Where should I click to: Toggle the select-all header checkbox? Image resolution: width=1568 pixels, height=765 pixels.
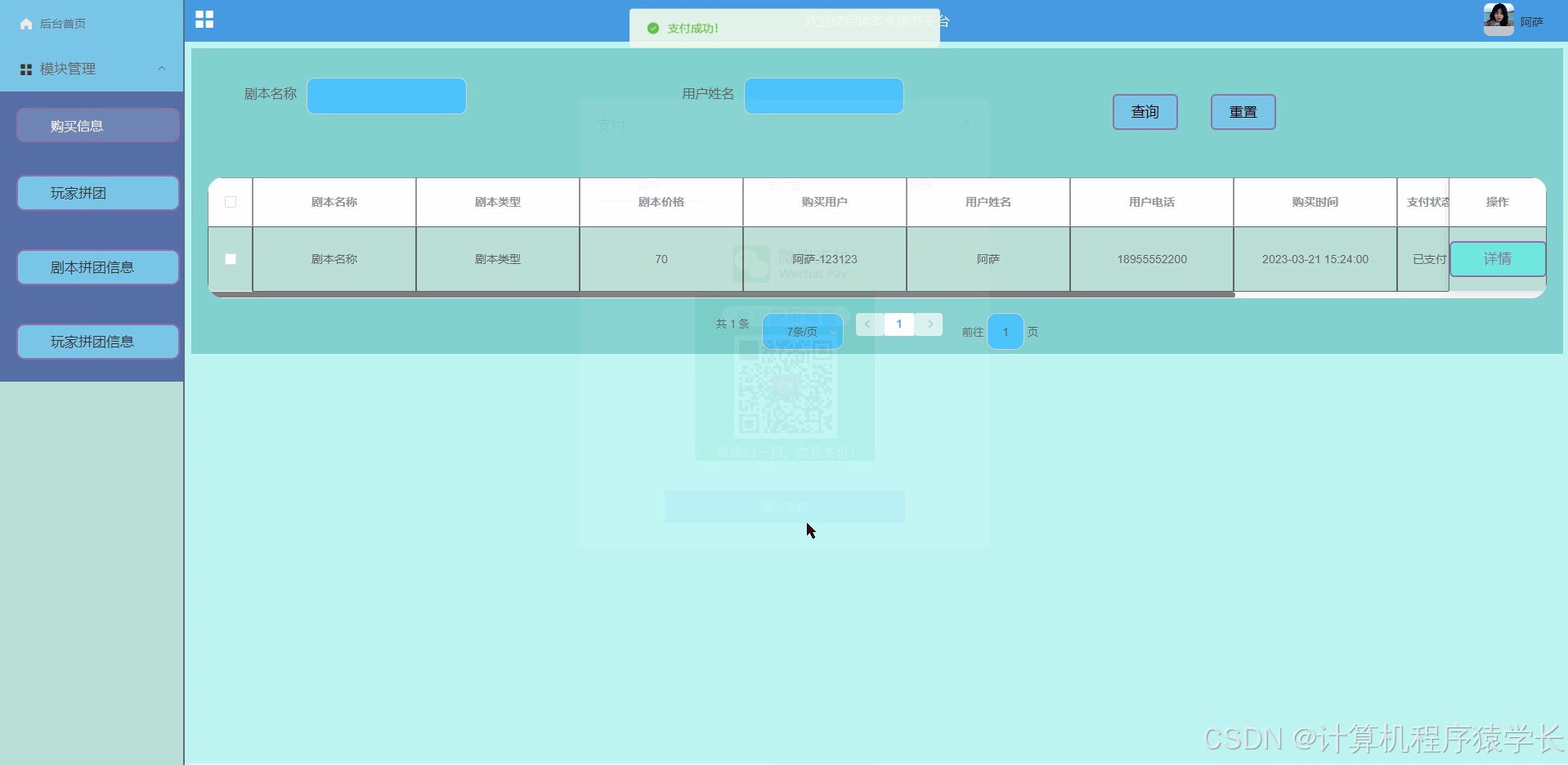click(231, 202)
